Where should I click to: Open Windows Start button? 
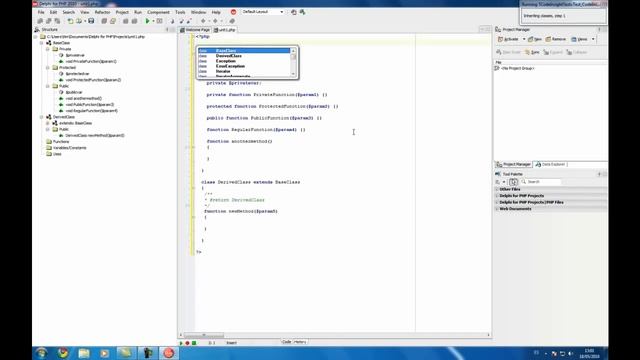coord(41,353)
